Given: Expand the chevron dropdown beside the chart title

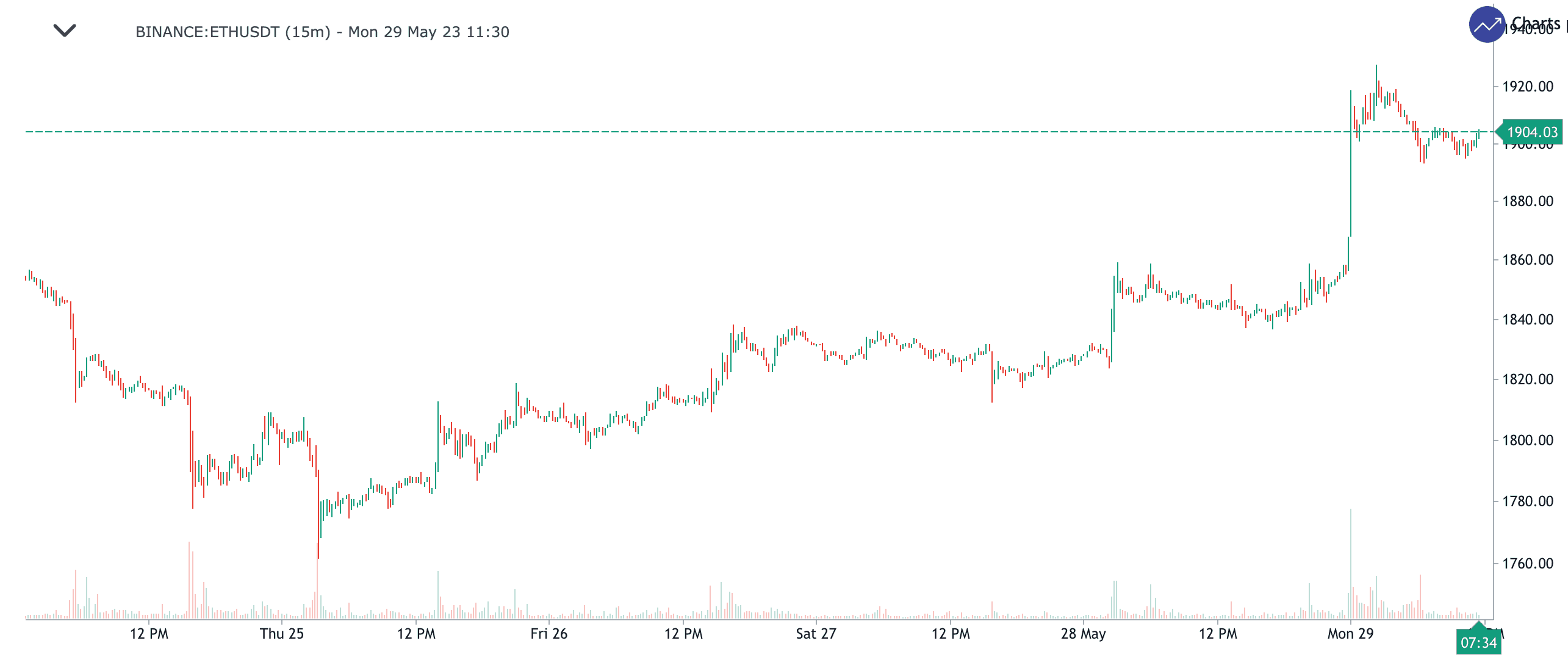Looking at the screenshot, I should point(65,30).
